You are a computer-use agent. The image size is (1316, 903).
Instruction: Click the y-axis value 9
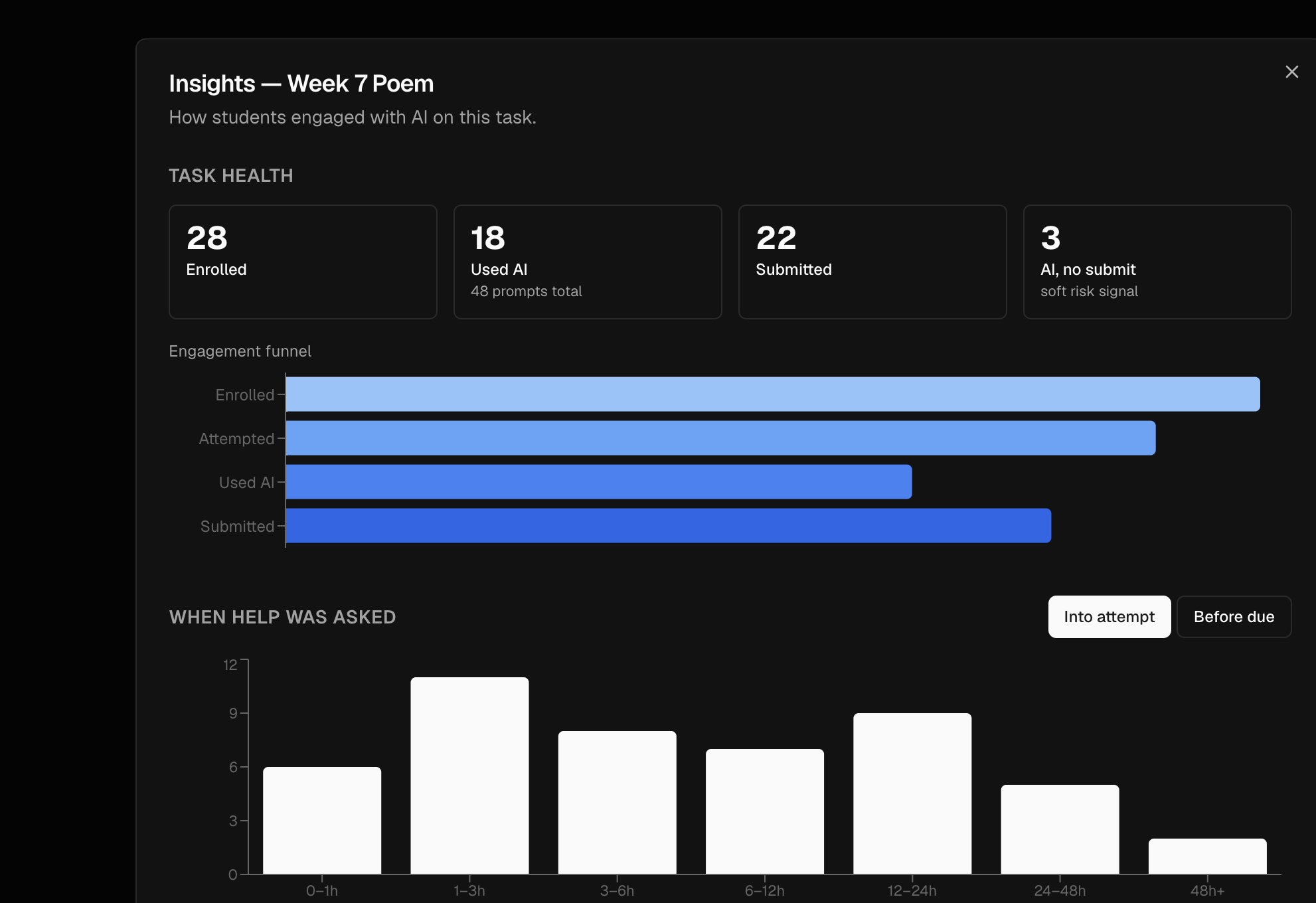click(233, 714)
